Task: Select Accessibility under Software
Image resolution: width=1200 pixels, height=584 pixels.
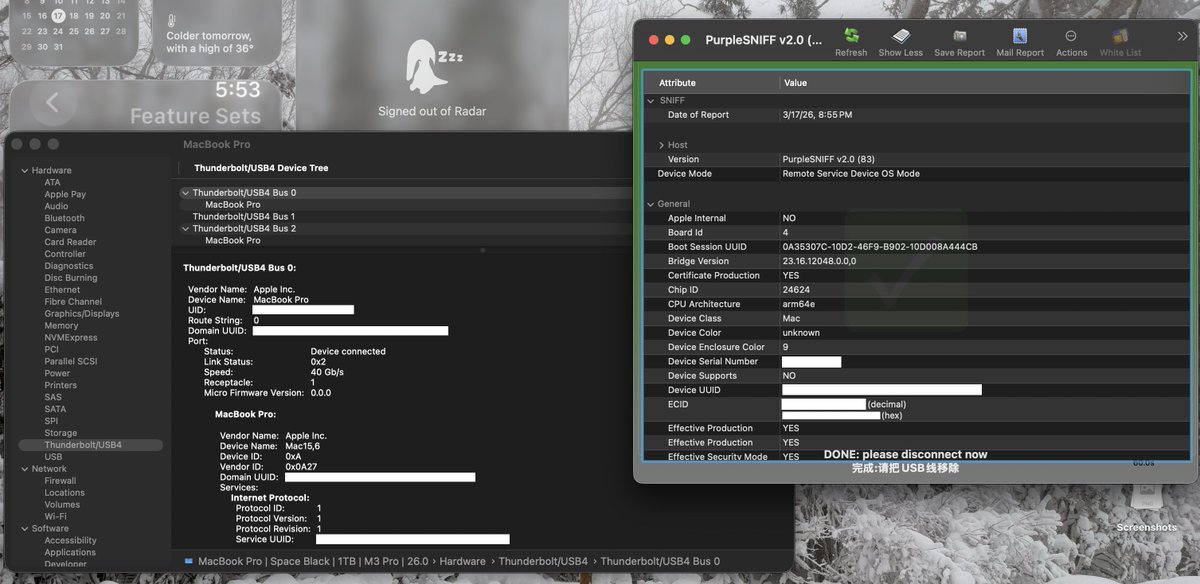Action: pyautogui.click(x=70, y=541)
